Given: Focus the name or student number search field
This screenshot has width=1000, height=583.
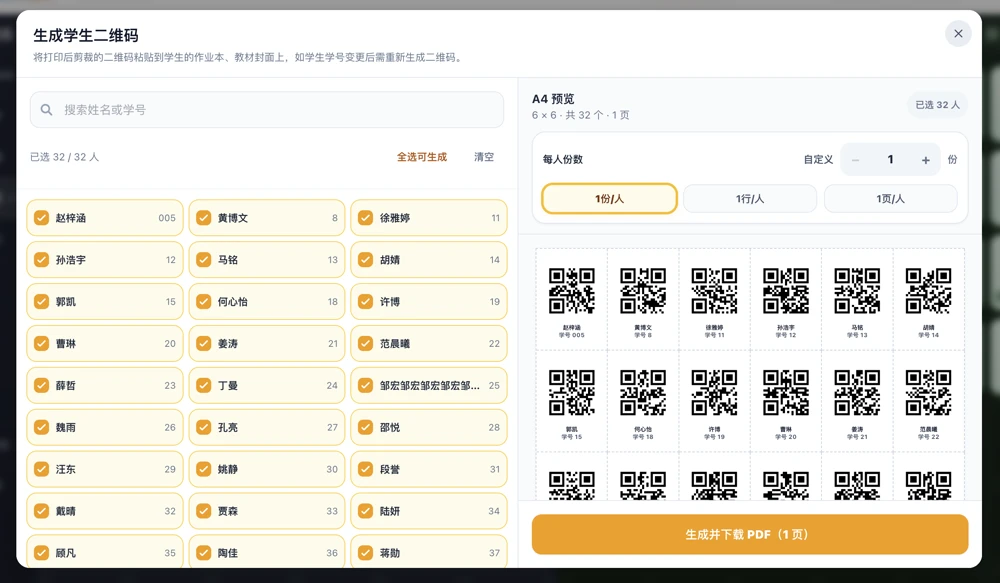Looking at the screenshot, I should click(267, 110).
